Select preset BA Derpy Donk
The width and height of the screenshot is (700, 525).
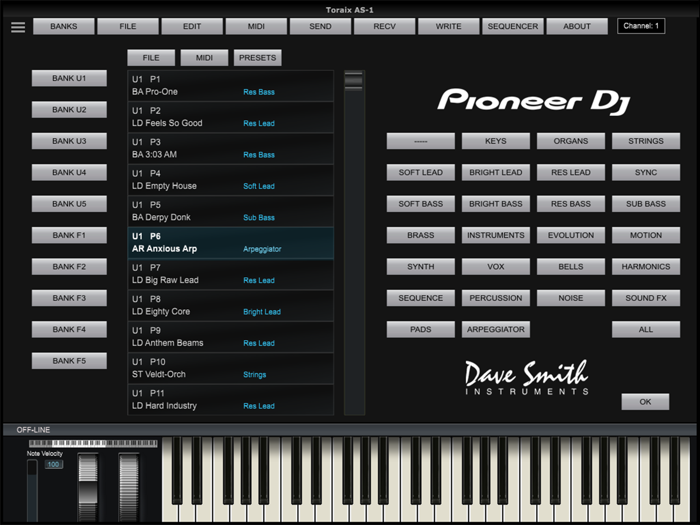[x=230, y=211]
